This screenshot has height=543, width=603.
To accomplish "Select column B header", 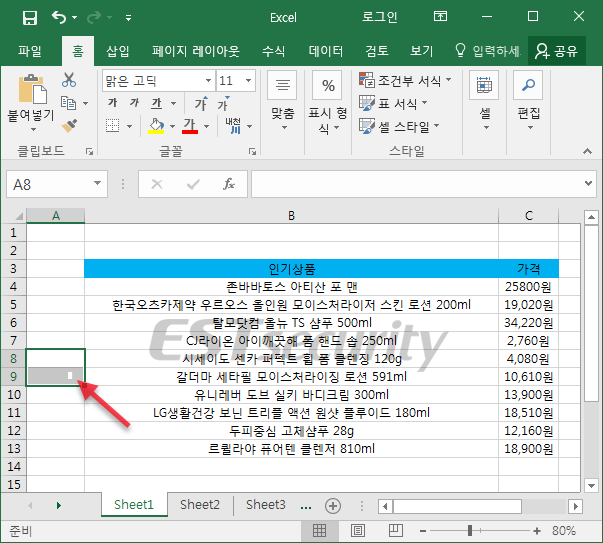I will (292, 216).
